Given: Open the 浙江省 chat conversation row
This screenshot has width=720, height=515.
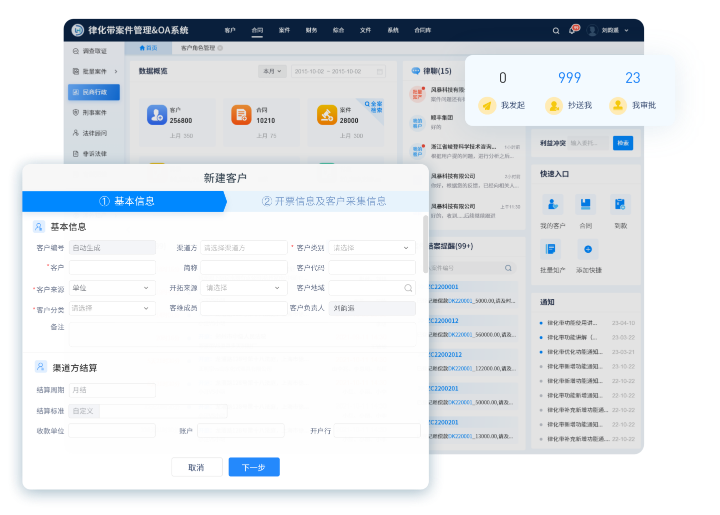Looking at the screenshot, I should point(464,151).
